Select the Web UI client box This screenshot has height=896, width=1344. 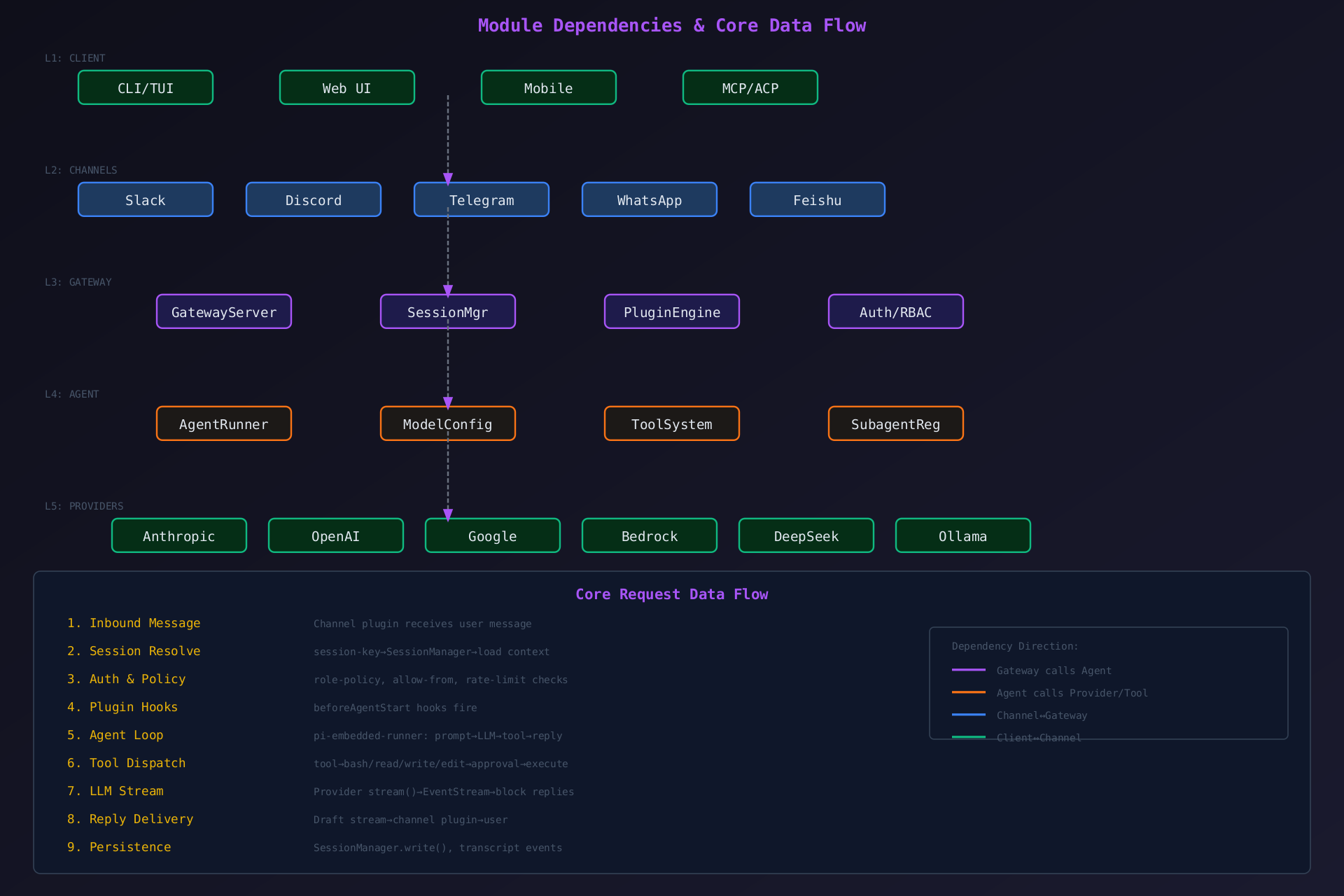click(x=347, y=87)
